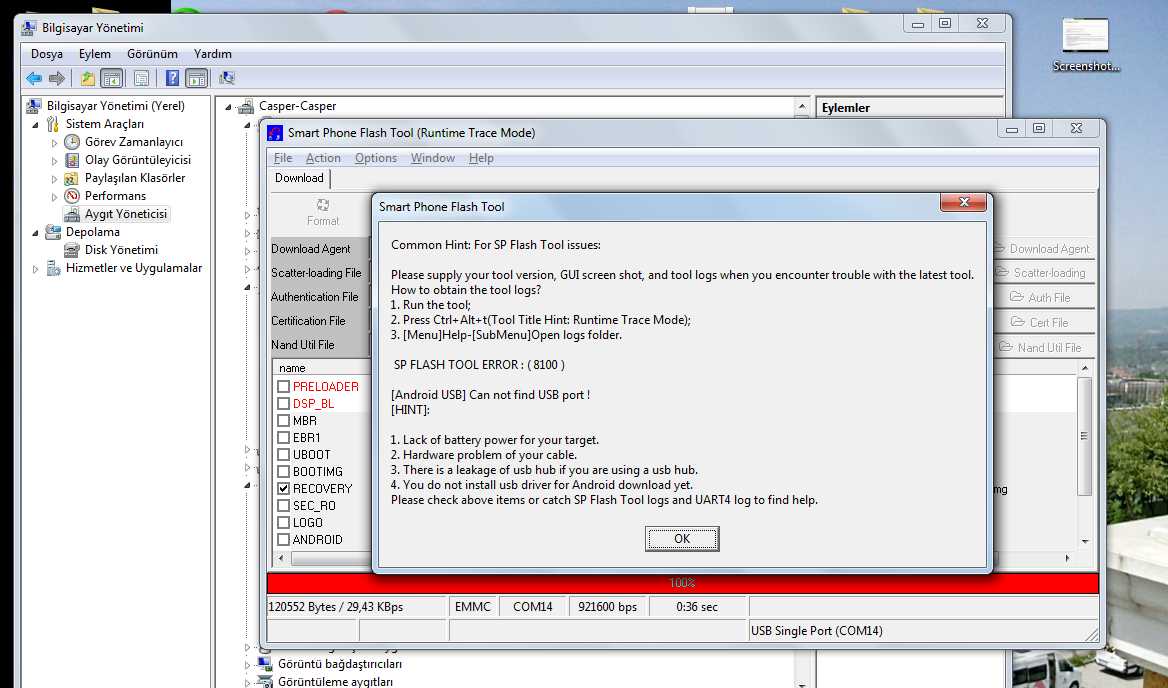This screenshot has height=688, width=1168.
Task: Select Olay Görüntüleyicisi icon in tree
Action: tap(72, 159)
